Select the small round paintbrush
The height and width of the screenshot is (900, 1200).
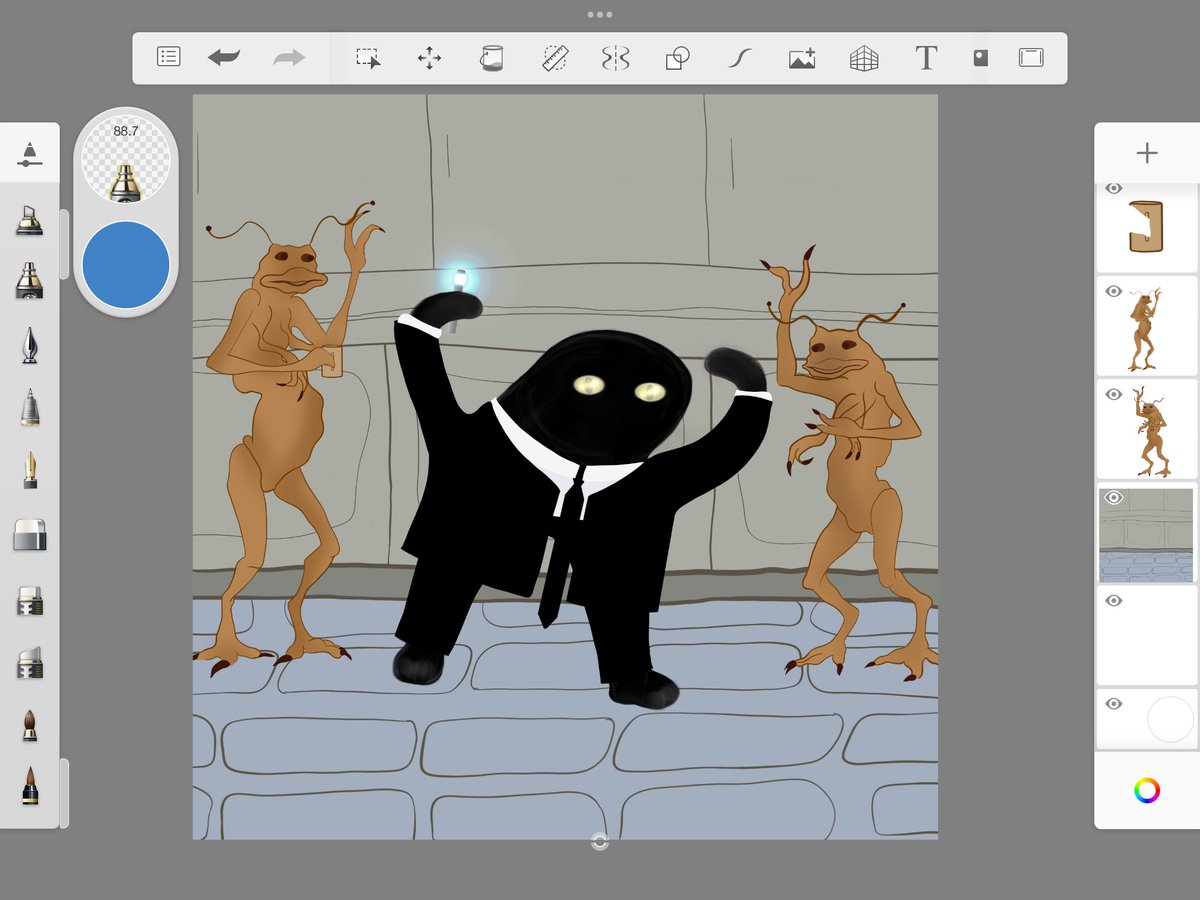[30, 726]
